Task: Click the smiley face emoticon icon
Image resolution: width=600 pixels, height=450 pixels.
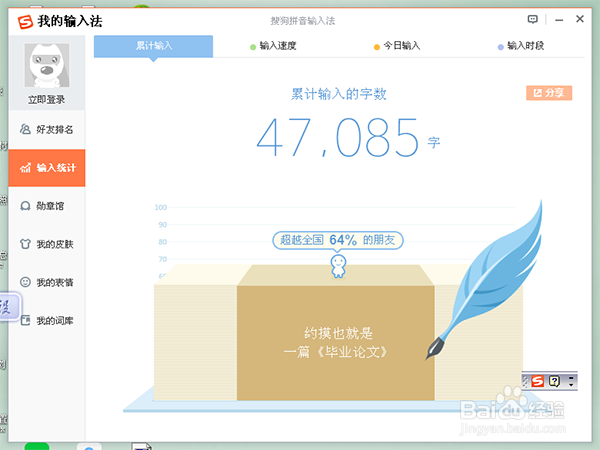Action: 25,282
